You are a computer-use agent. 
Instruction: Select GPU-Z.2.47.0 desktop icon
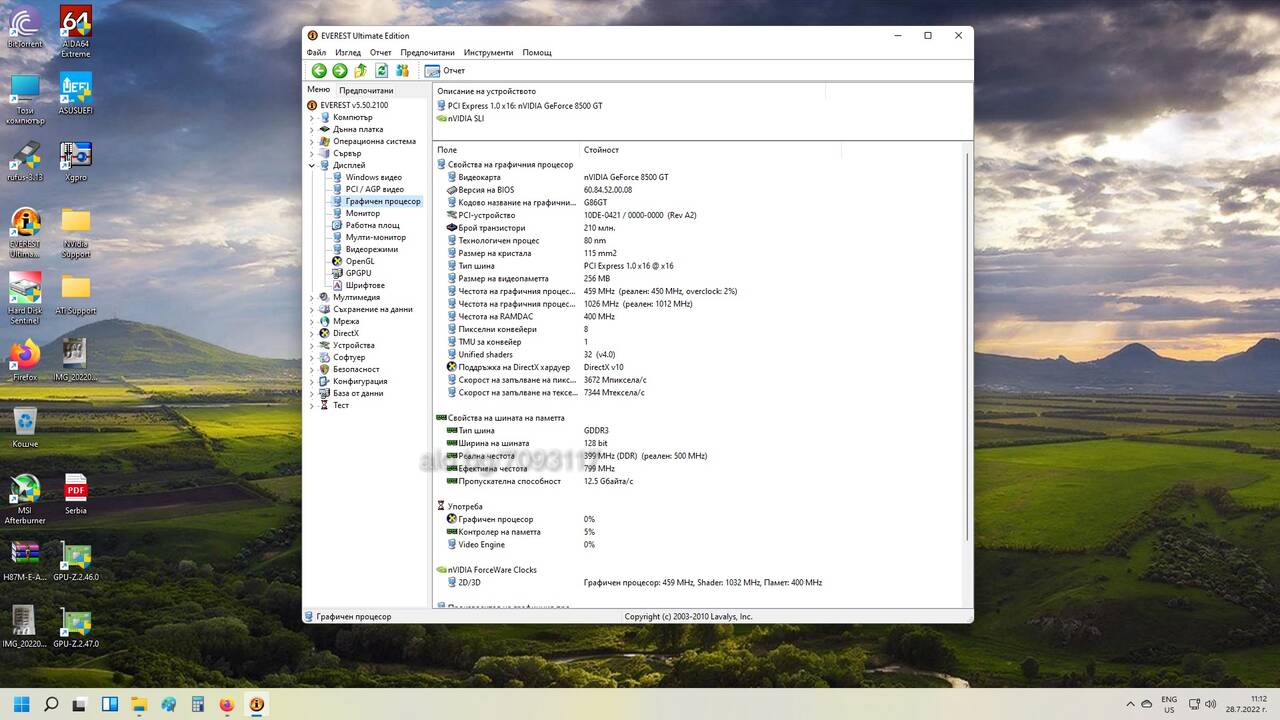76,628
